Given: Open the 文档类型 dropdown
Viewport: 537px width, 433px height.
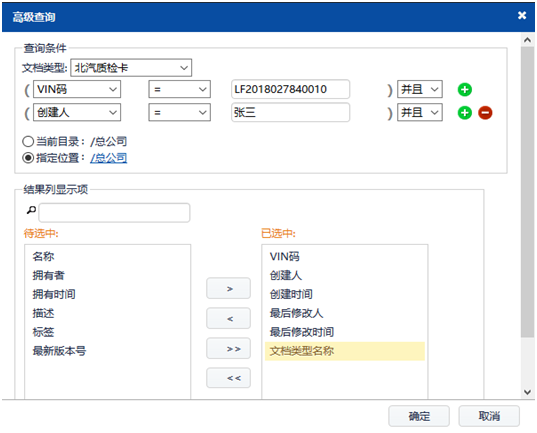Looking at the screenshot, I should click(x=131, y=68).
